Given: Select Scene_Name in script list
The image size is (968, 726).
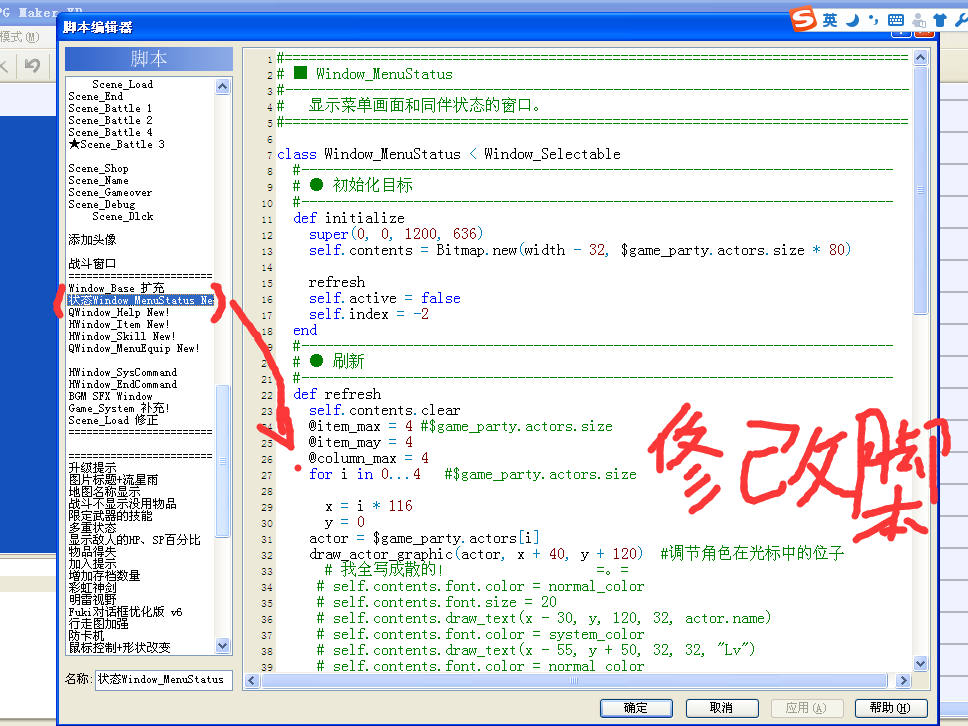Looking at the screenshot, I should coord(98,180).
